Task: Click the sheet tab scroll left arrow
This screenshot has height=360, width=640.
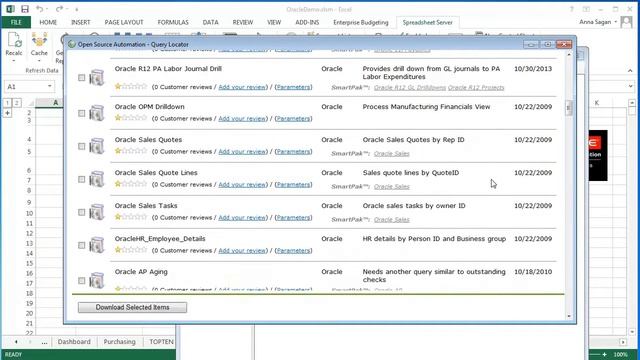Action: [x=16, y=342]
